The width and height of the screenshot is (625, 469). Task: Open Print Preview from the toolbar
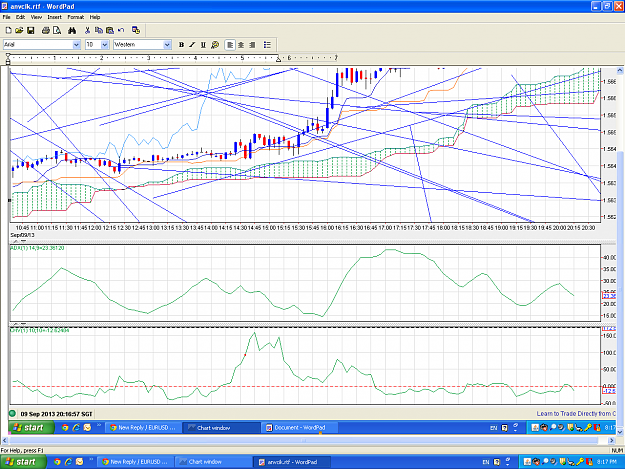(57, 30)
